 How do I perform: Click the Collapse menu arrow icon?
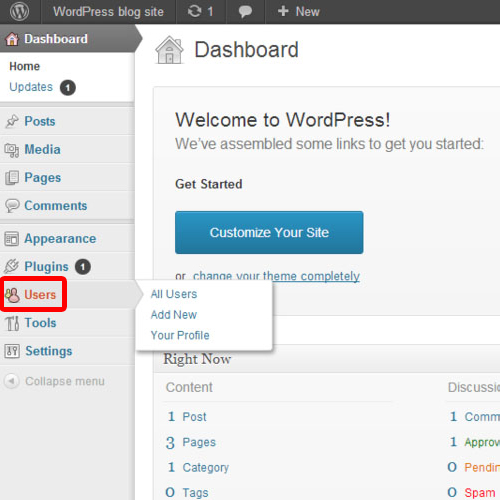(x=12, y=381)
